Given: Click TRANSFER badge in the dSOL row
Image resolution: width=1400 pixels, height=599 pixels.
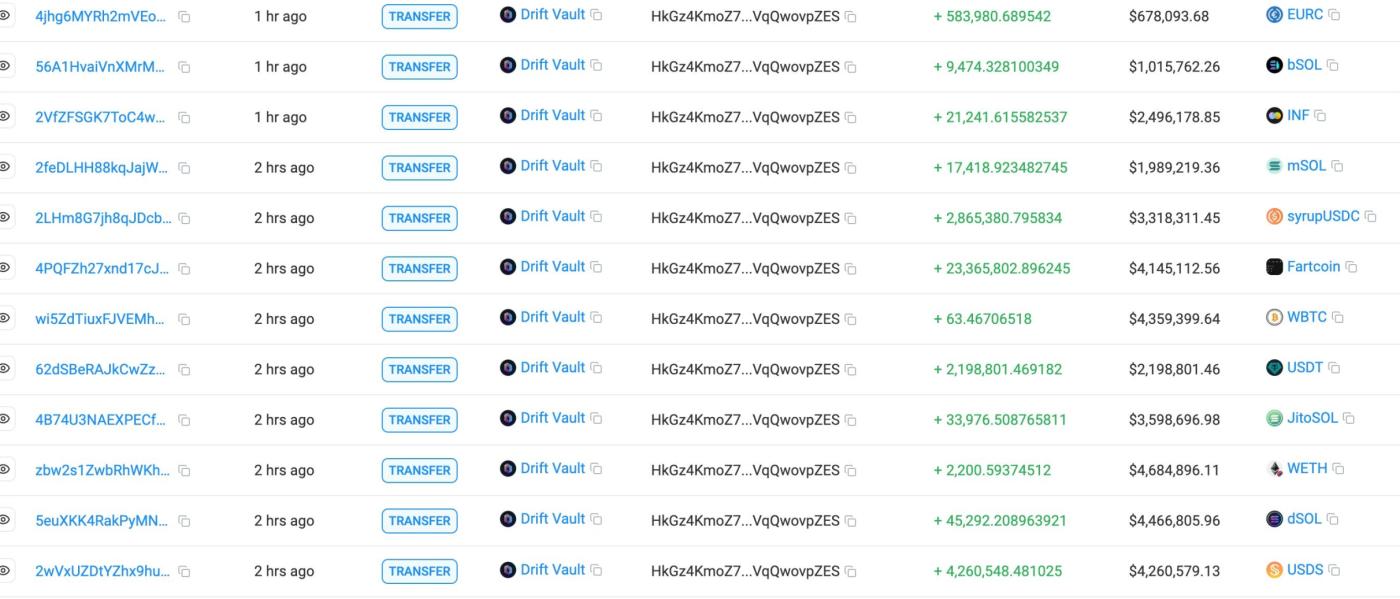Looking at the screenshot, I should click(x=419, y=520).
